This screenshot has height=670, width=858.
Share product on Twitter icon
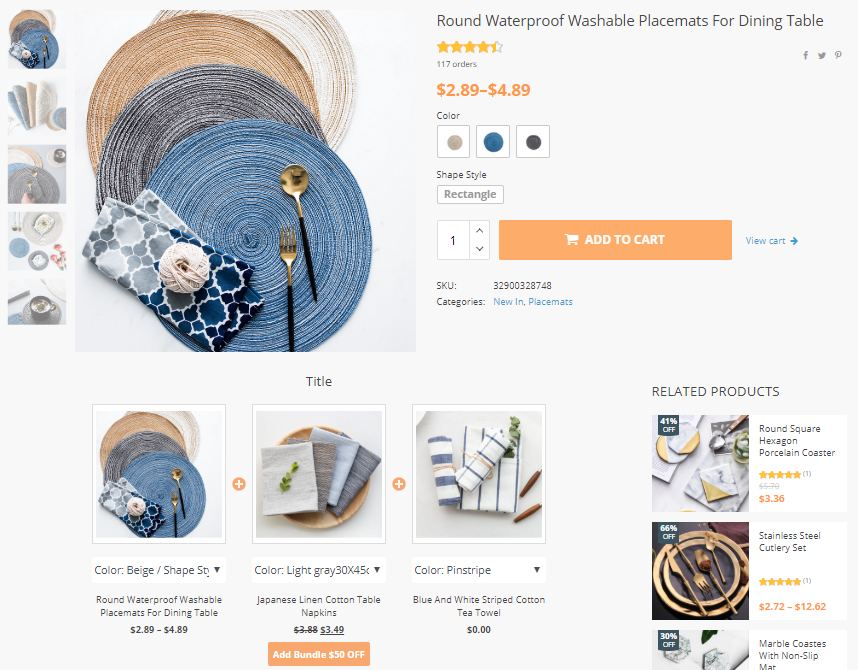[x=822, y=56]
